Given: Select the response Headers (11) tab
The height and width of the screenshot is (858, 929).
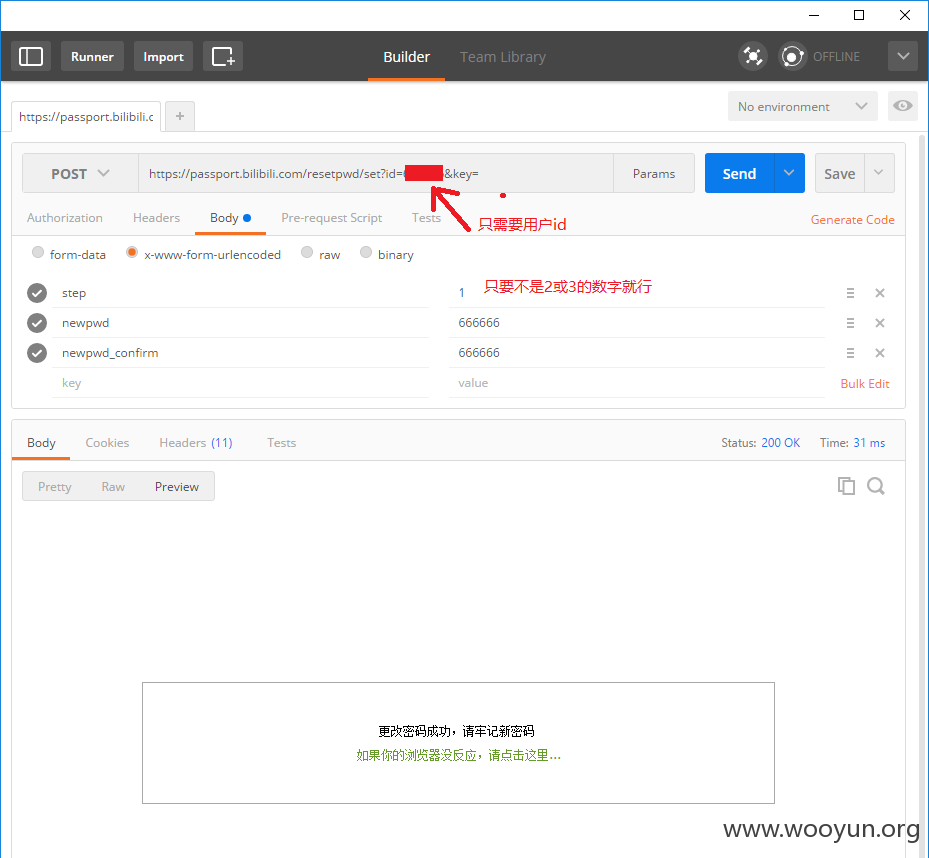Looking at the screenshot, I should [x=196, y=443].
